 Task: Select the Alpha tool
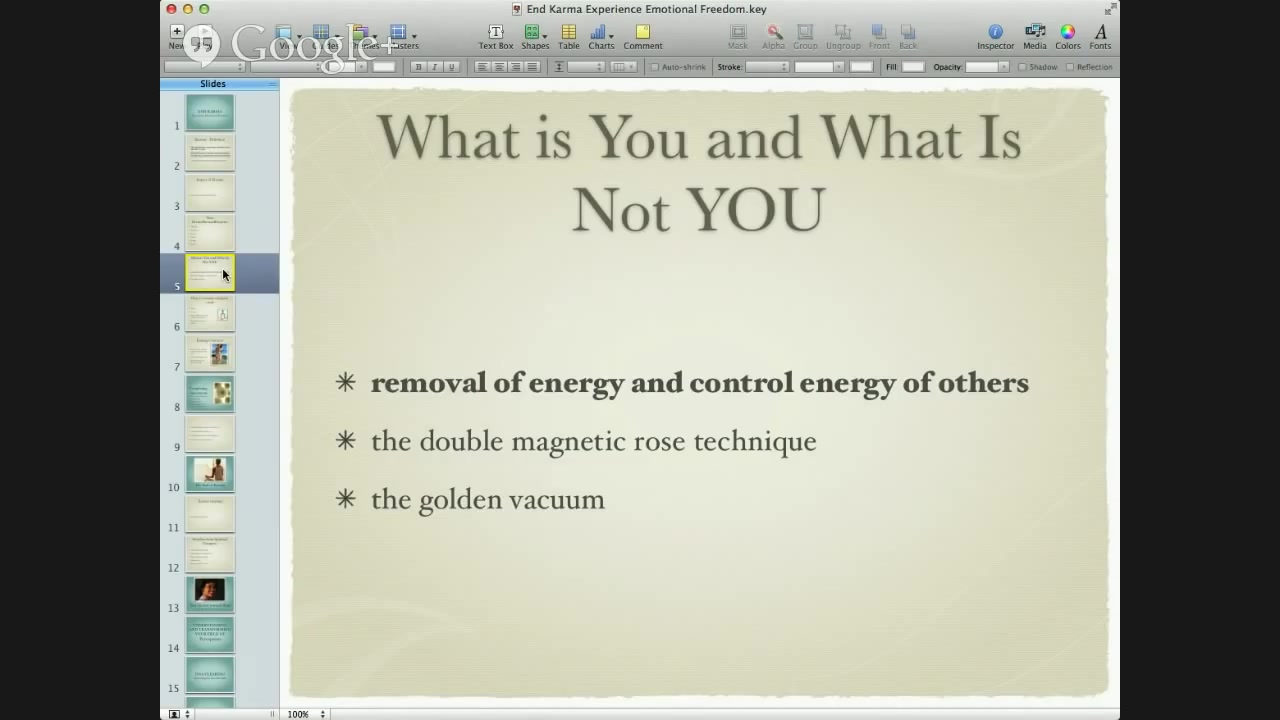tap(773, 37)
